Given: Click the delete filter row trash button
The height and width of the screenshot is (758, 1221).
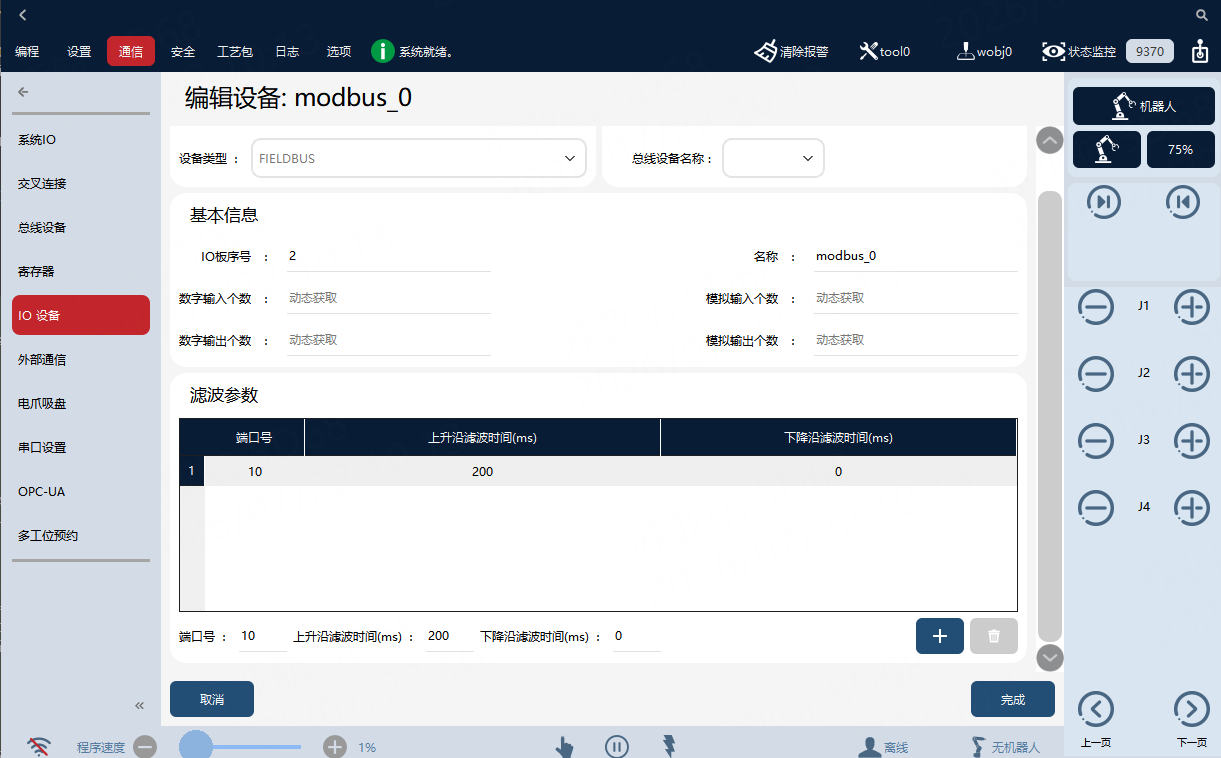Looking at the screenshot, I should tap(994, 636).
